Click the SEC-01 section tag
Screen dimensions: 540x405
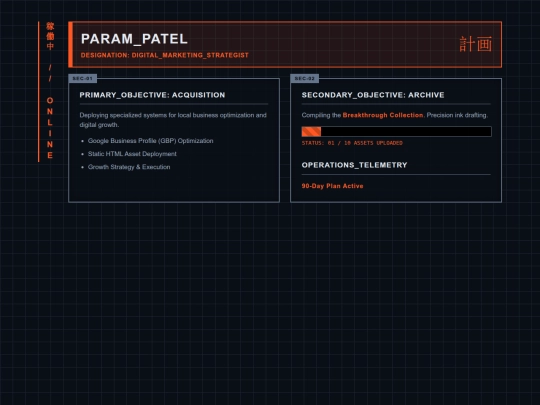[83, 79]
